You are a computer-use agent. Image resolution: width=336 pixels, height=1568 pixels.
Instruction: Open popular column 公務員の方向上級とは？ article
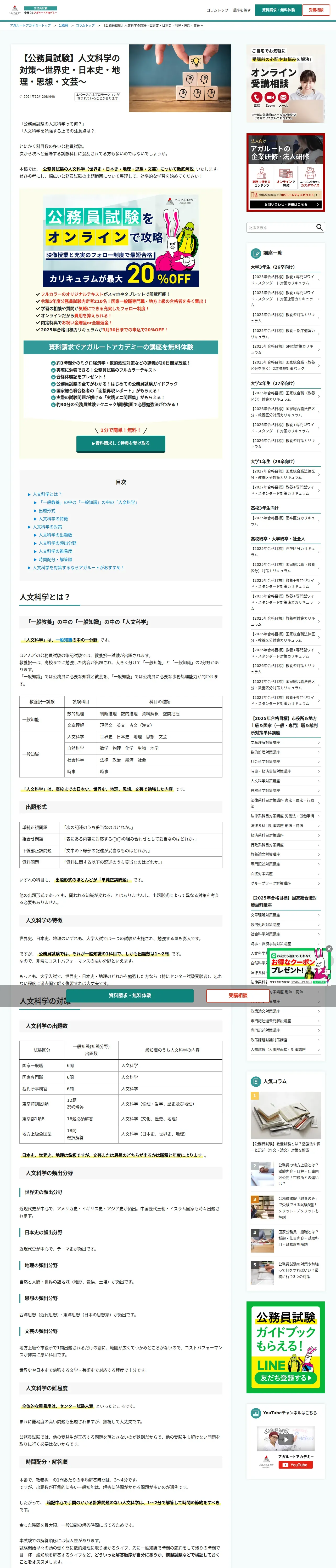(285, 1174)
